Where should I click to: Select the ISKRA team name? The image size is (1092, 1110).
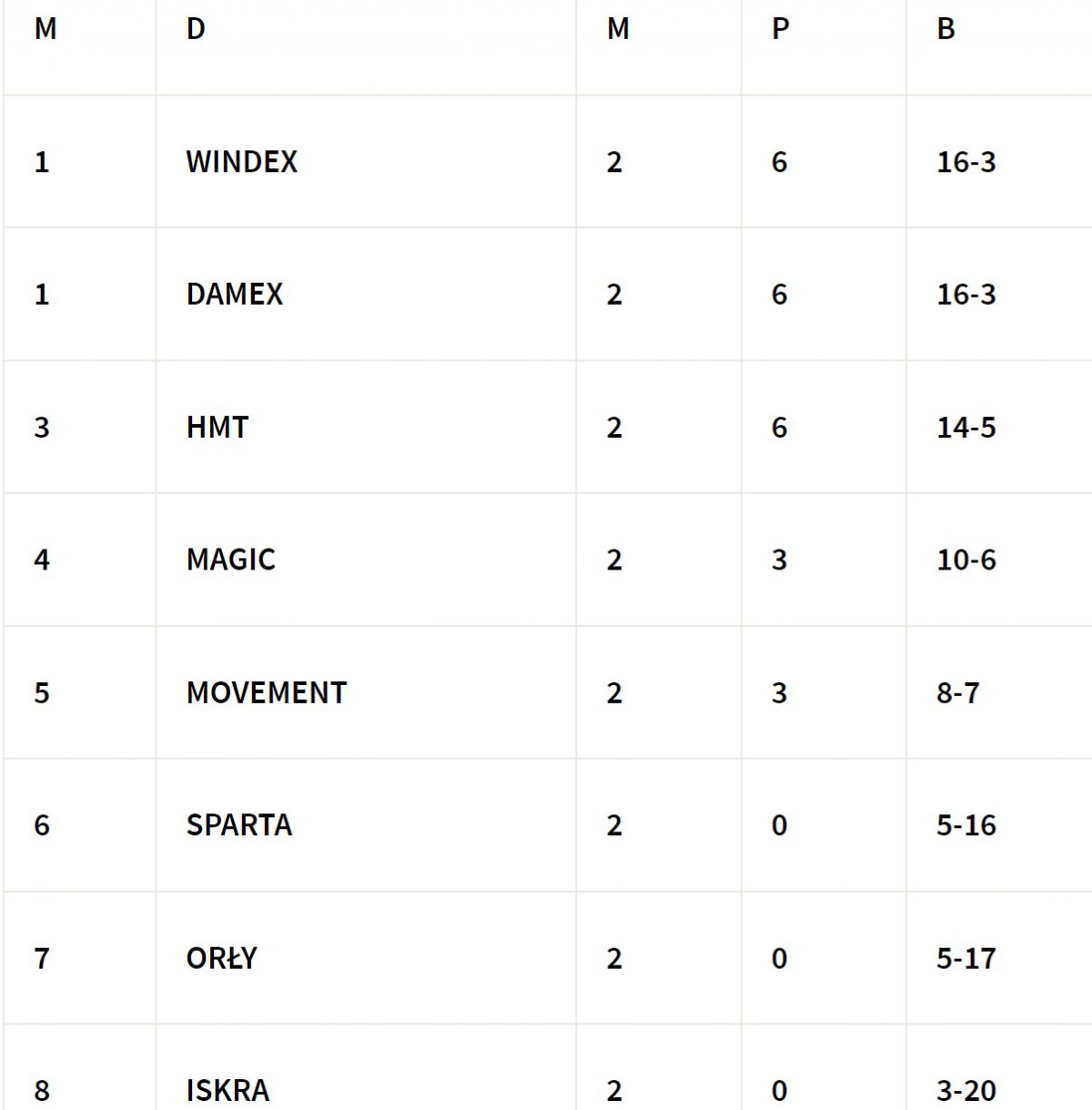click(x=227, y=1090)
